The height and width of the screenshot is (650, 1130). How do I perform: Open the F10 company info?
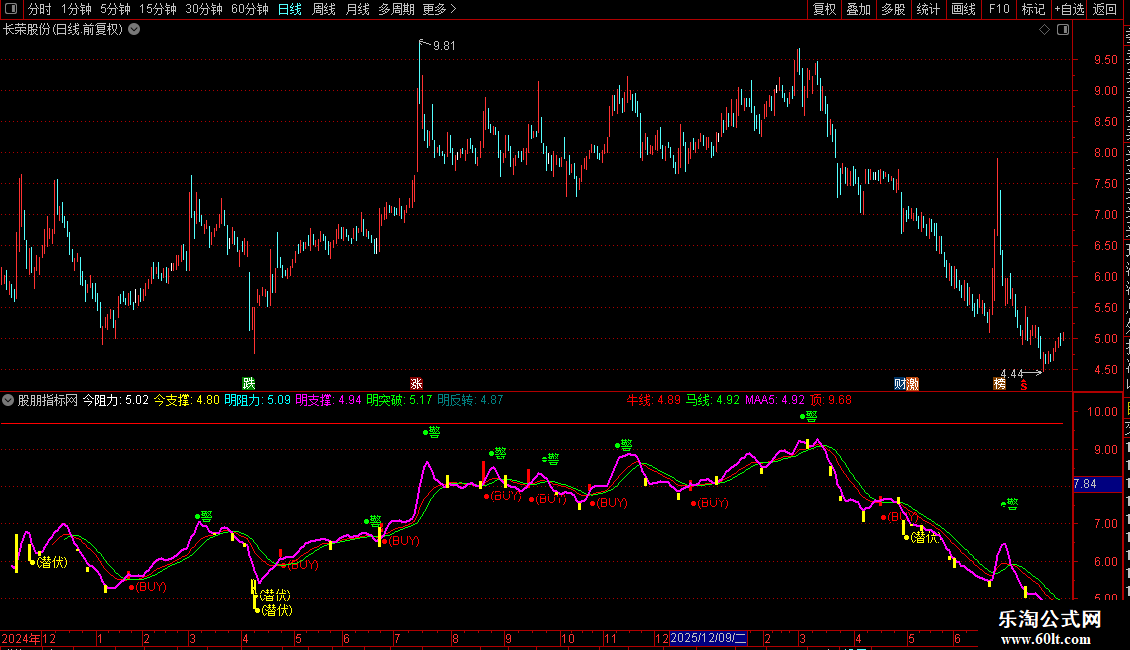999,9
